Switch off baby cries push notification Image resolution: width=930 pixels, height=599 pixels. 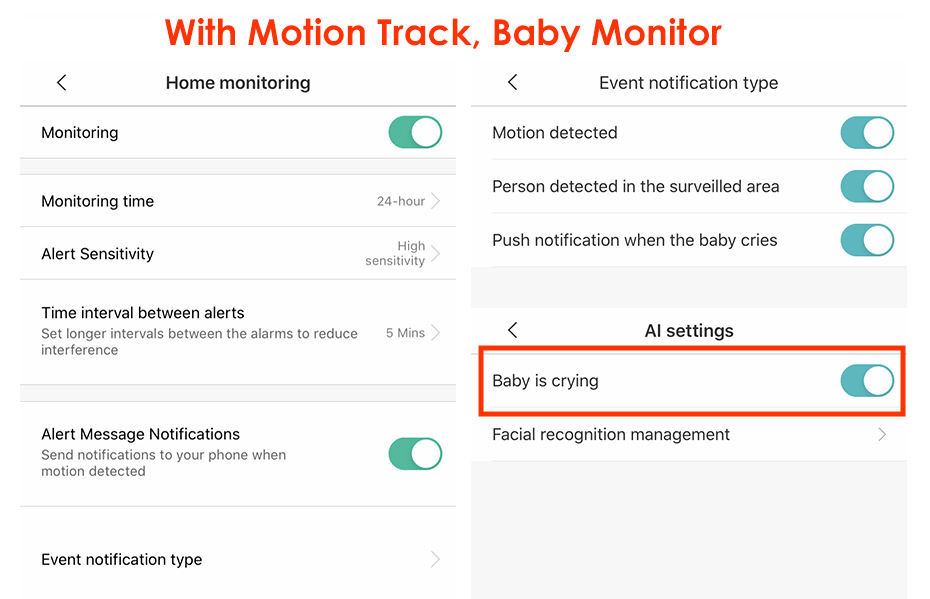point(866,240)
